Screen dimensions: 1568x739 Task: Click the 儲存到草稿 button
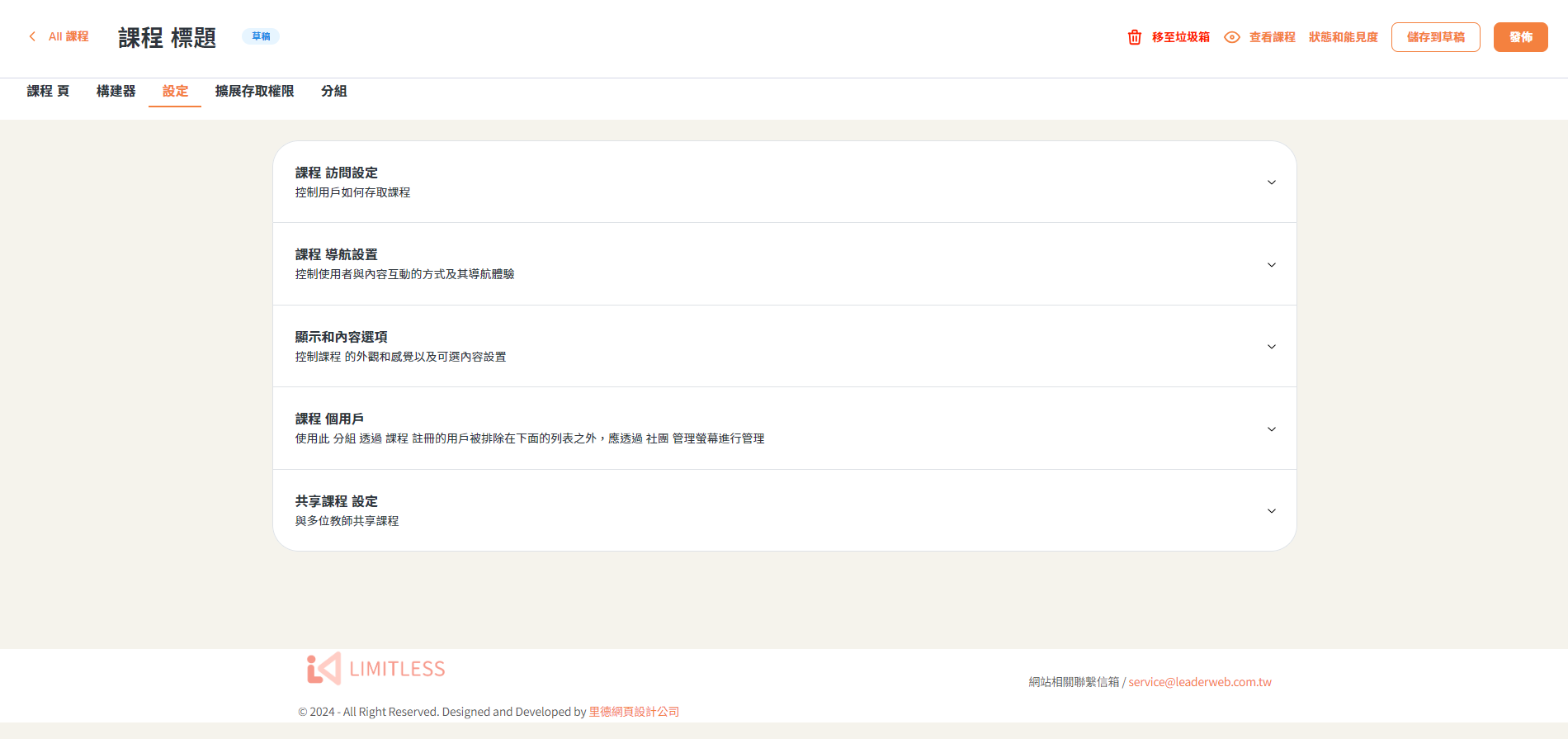[x=1435, y=37]
